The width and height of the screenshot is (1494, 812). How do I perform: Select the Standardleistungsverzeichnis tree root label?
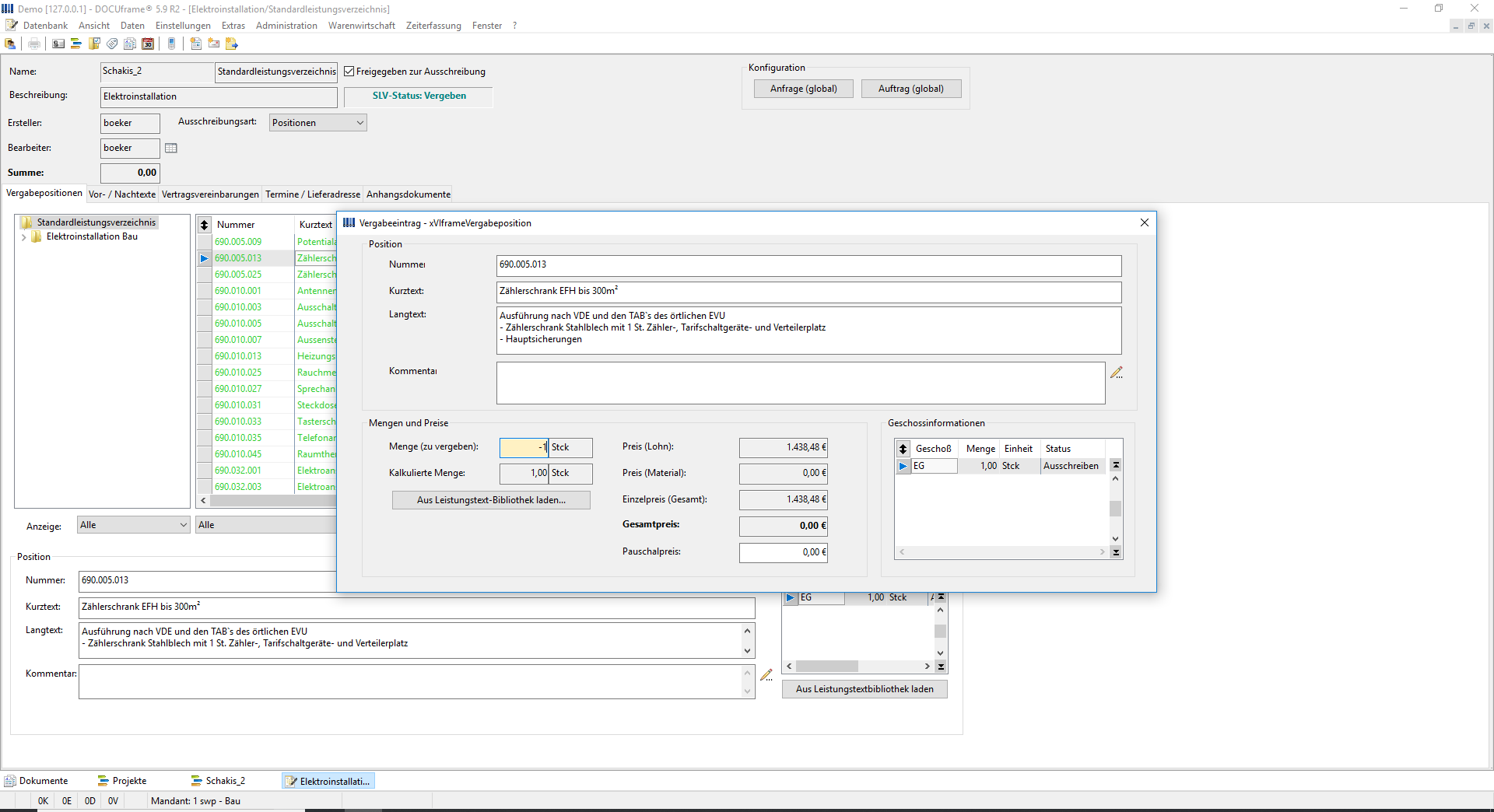[96, 222]
